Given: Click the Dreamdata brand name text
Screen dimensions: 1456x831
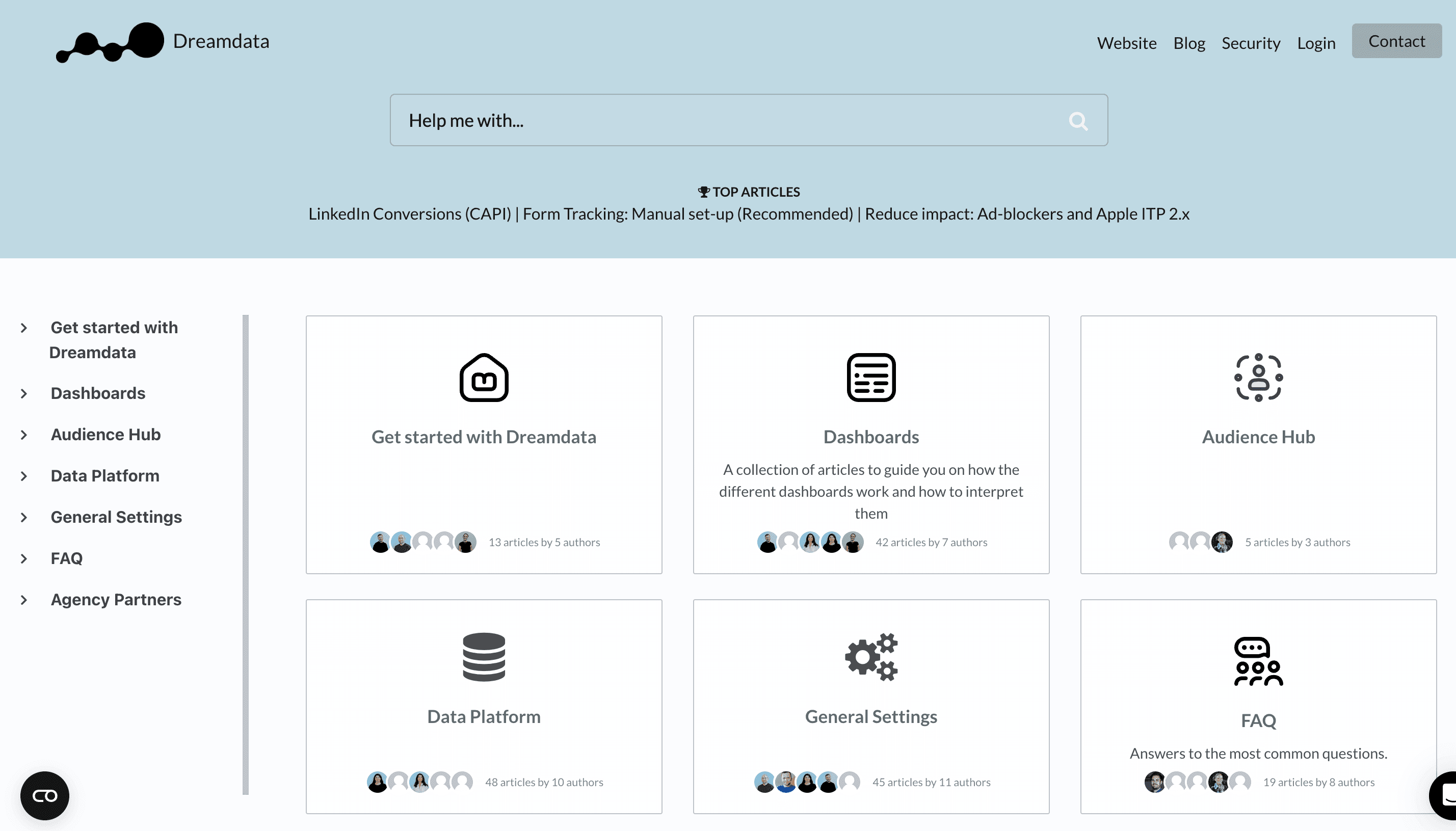Looking at the screenshot, I should (221, 41).
